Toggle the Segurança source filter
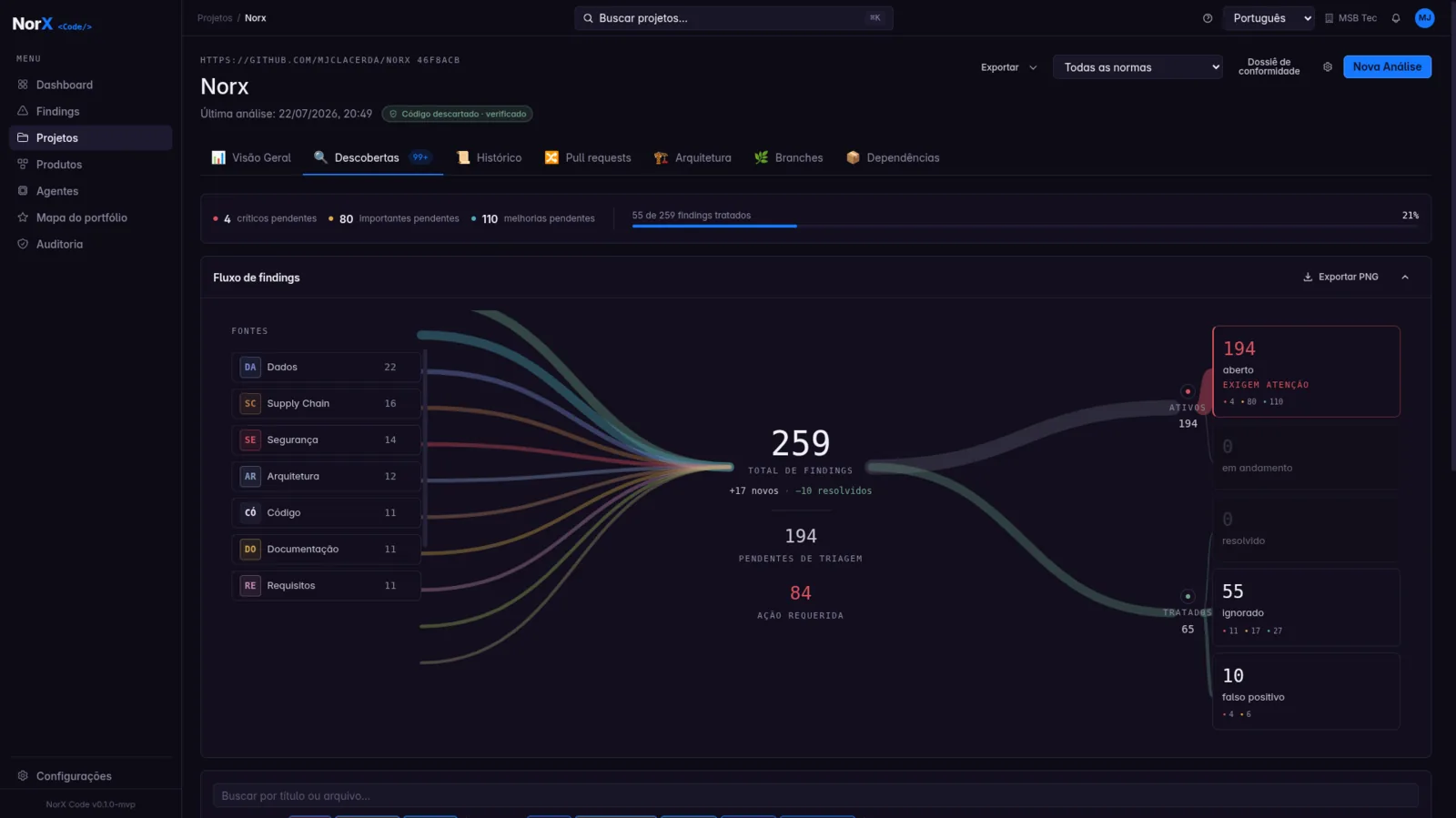Viewport: 1456px width, 818px height. click(x=326, y=439)
